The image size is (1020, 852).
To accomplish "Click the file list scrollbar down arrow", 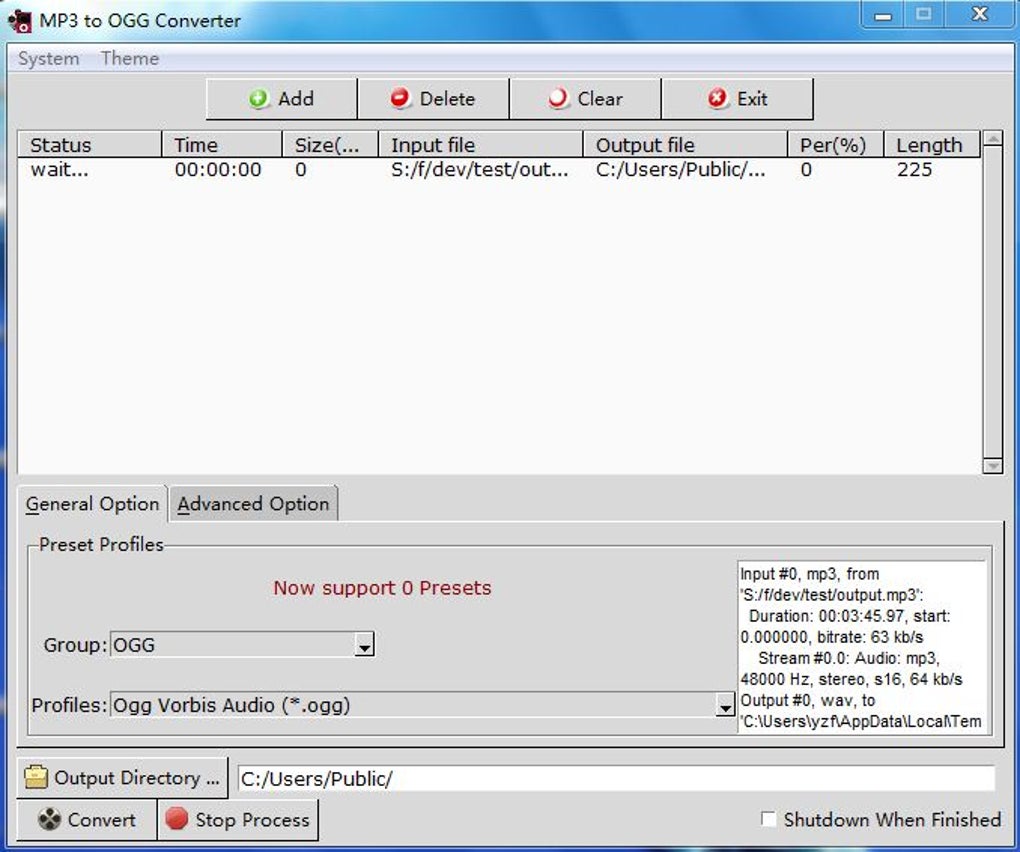I will [993, 466].
